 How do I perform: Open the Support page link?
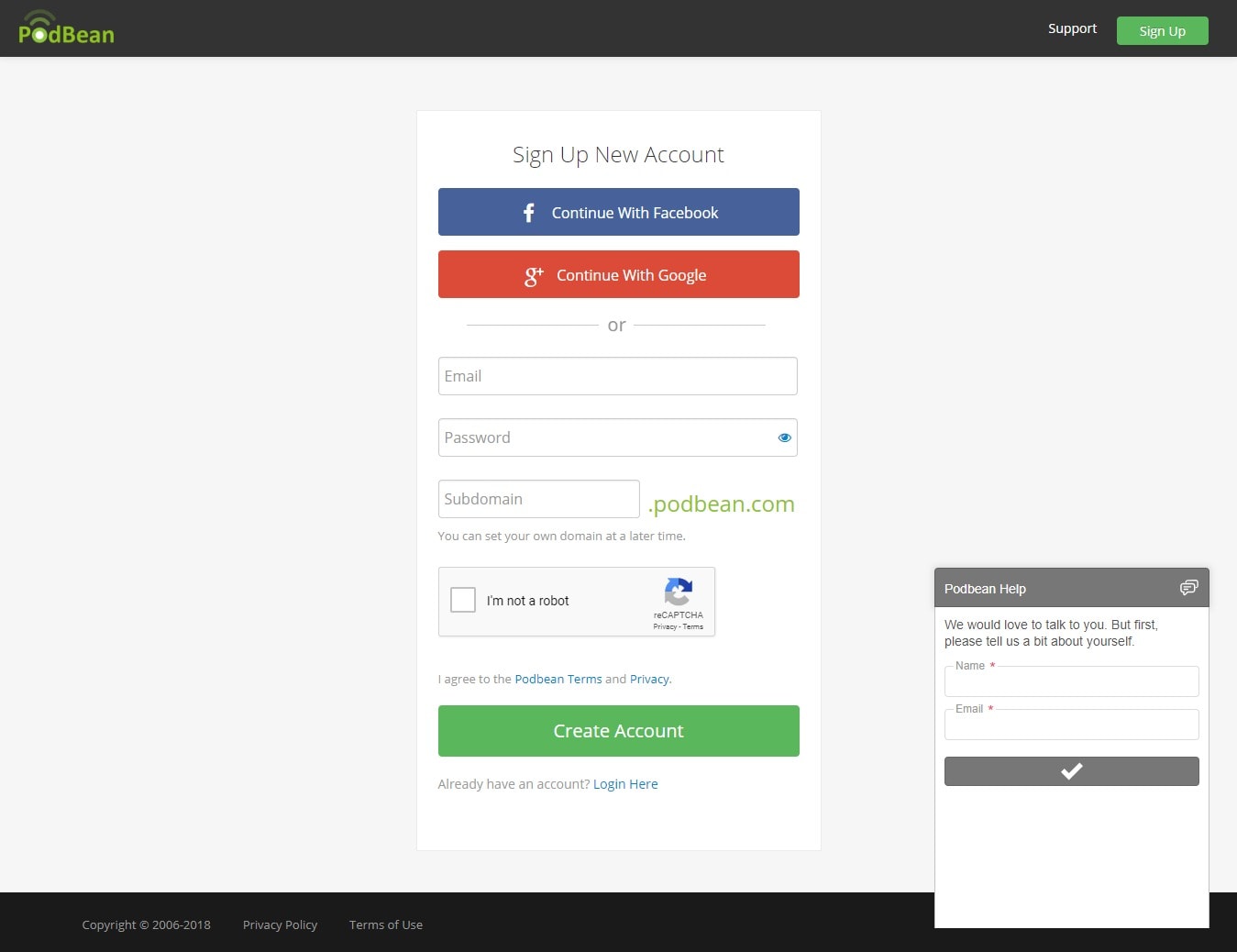coord(1072,28)
